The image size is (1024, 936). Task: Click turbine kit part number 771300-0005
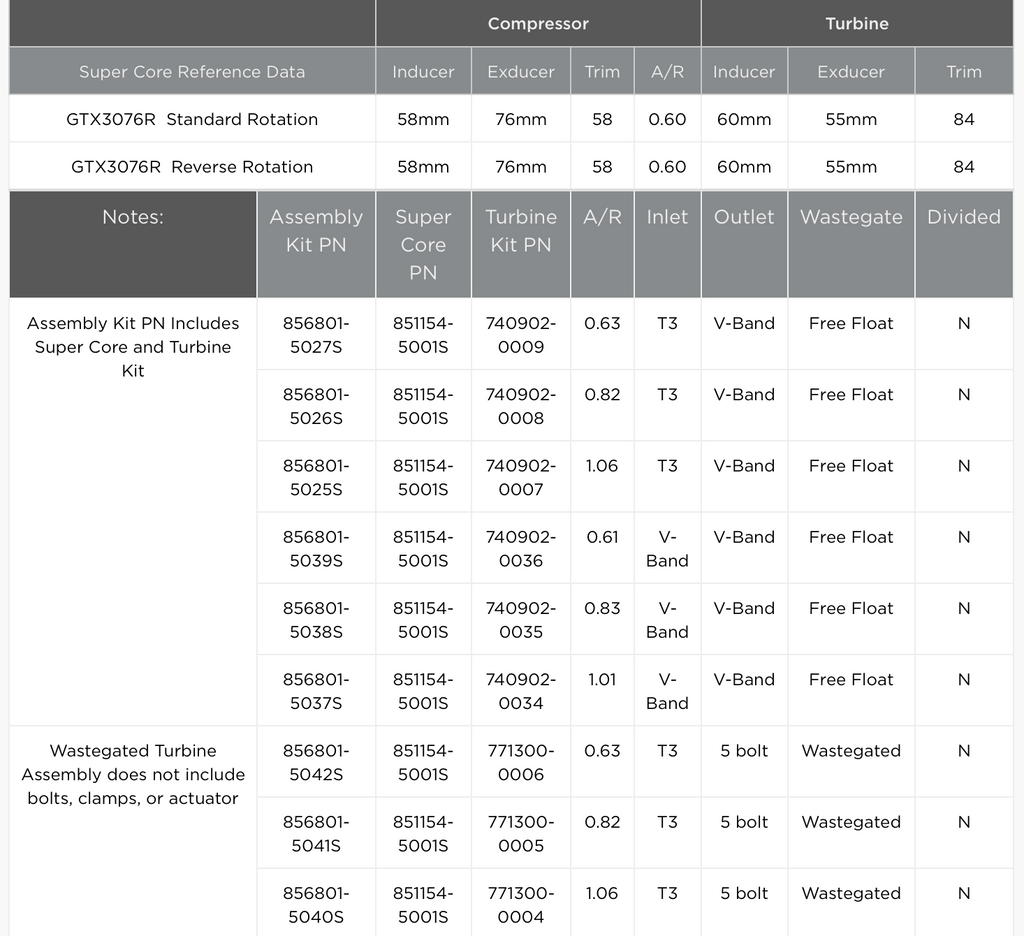(520, 833)
